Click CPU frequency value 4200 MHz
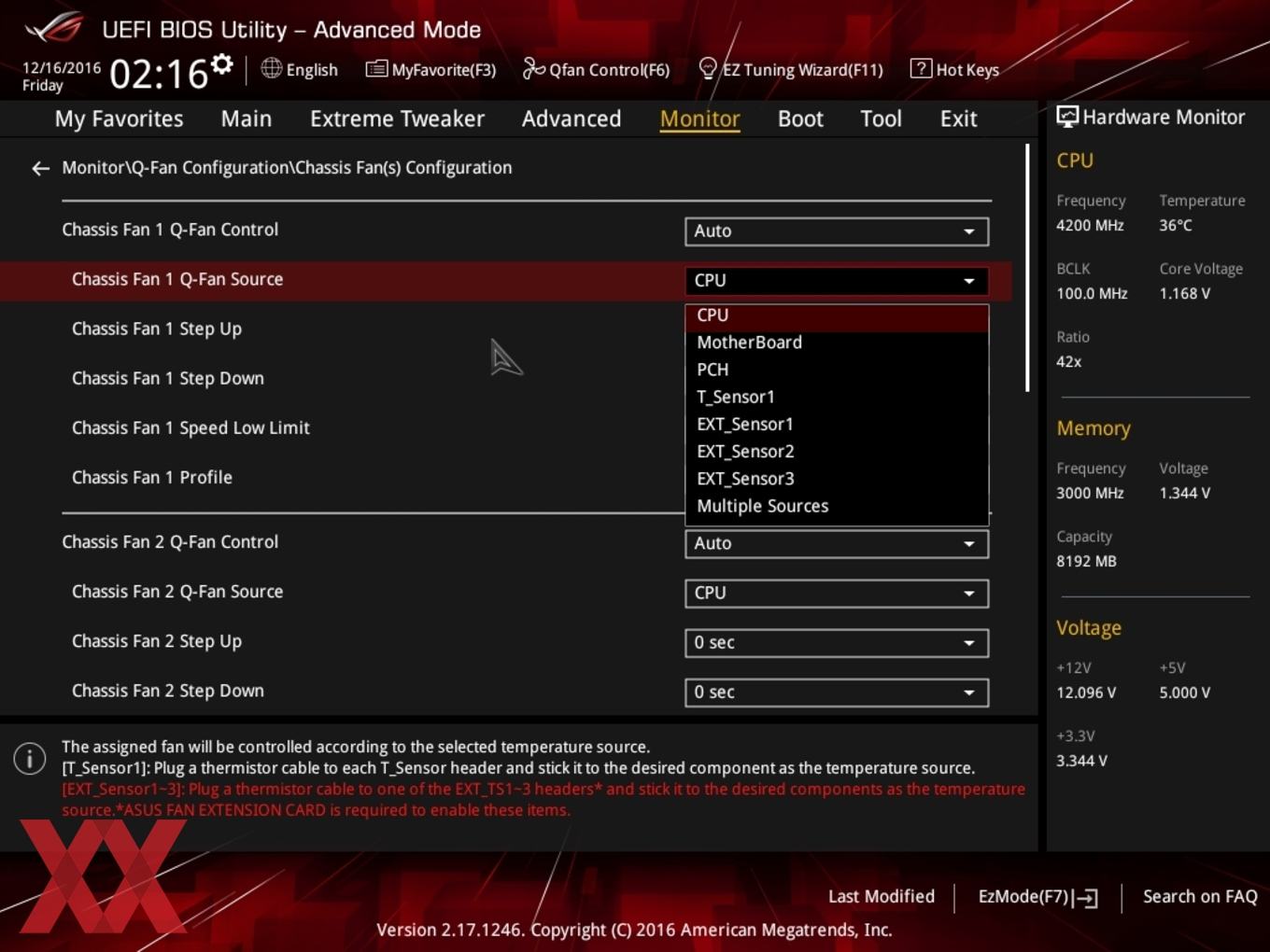Image resolution: width=1270 pixels, height=952 pixels. (1090, 225)
